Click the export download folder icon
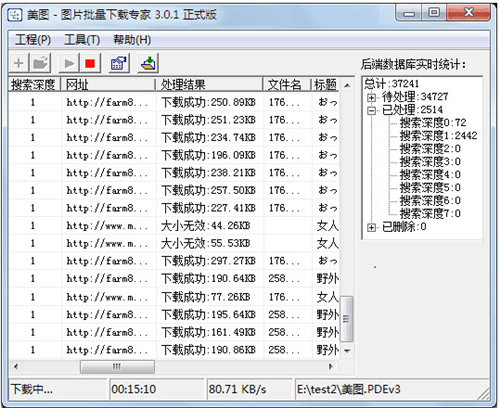500x408 pixels. tap(148, 63)
